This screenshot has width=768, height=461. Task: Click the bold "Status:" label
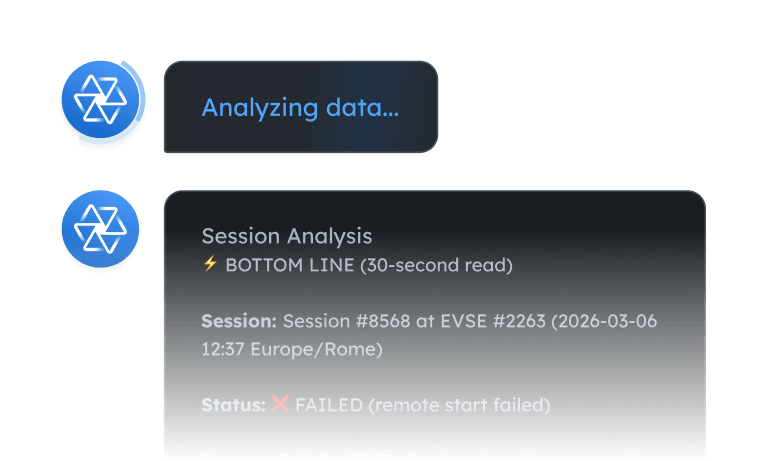pyautogui.click(x=233, y=405)
